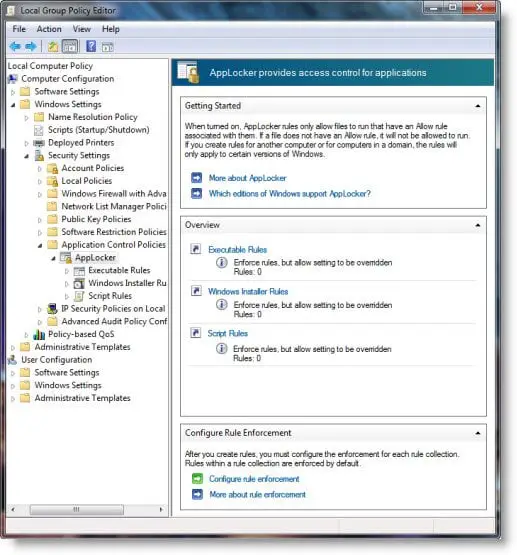
Task: Select Software Restriction Policies in the tree
Action: click(114, 232)
